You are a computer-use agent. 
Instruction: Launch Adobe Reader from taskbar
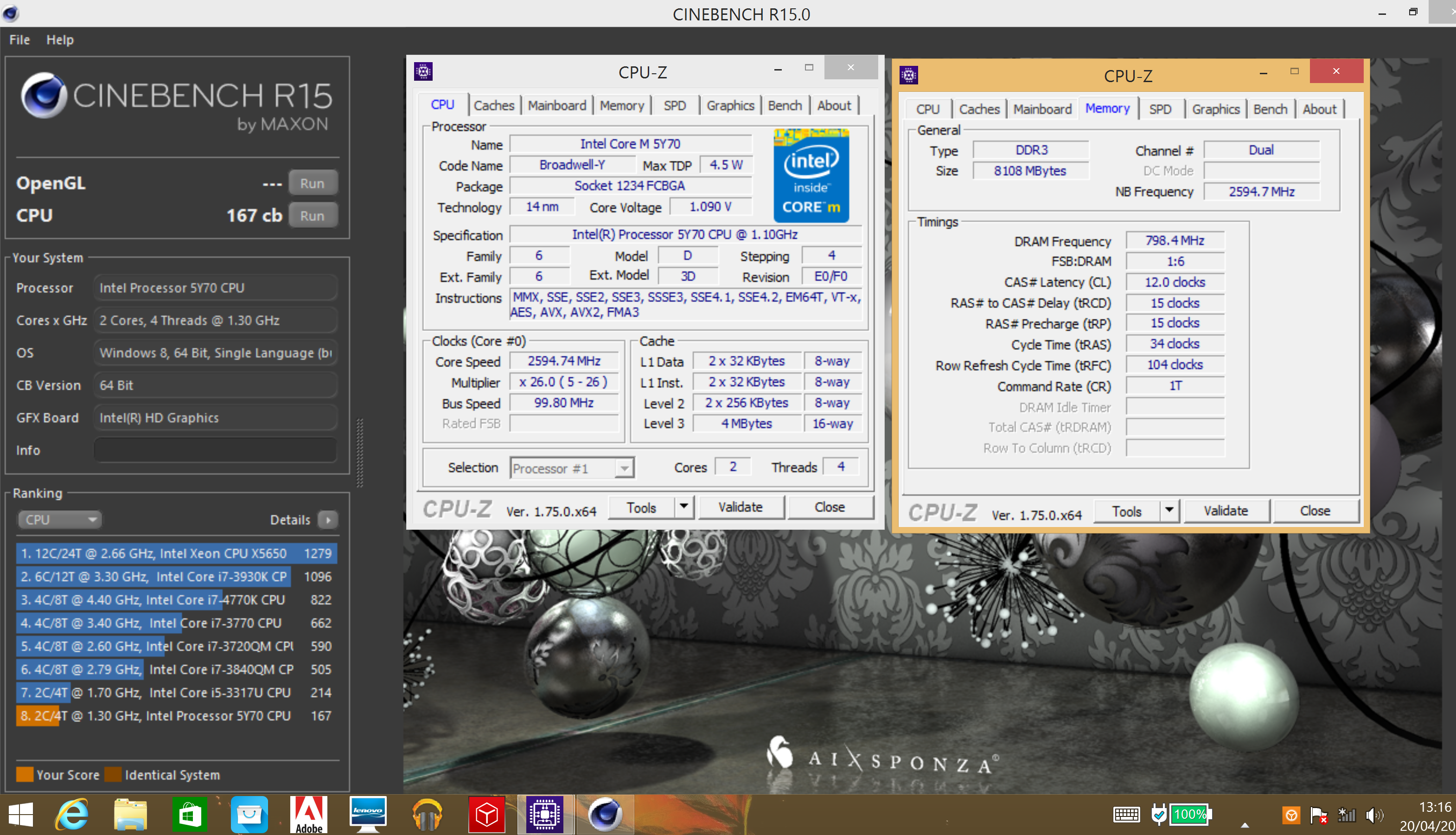309,814
